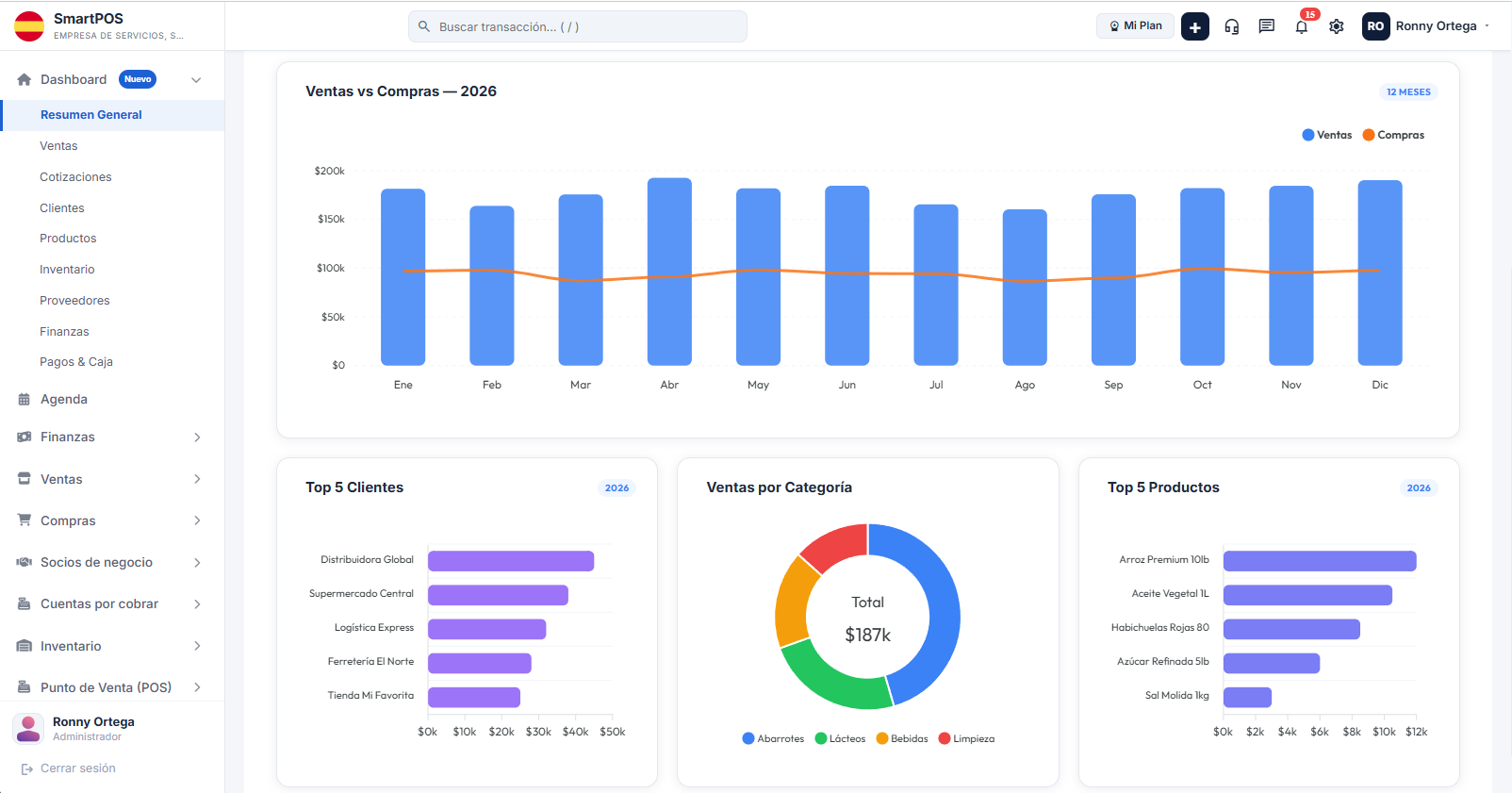Toggle Ventas series in chart legend
1512x793 pixels.
point(1326,135)
